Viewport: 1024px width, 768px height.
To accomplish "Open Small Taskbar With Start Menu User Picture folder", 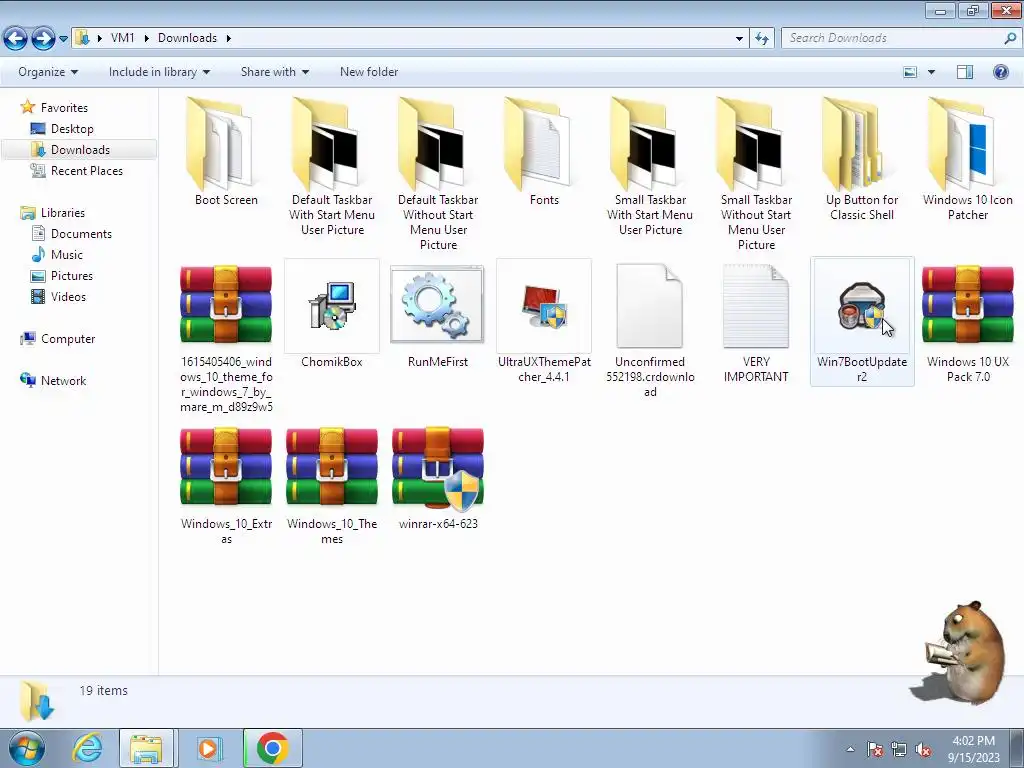I will pyautogui.click(x=650, y=167).
